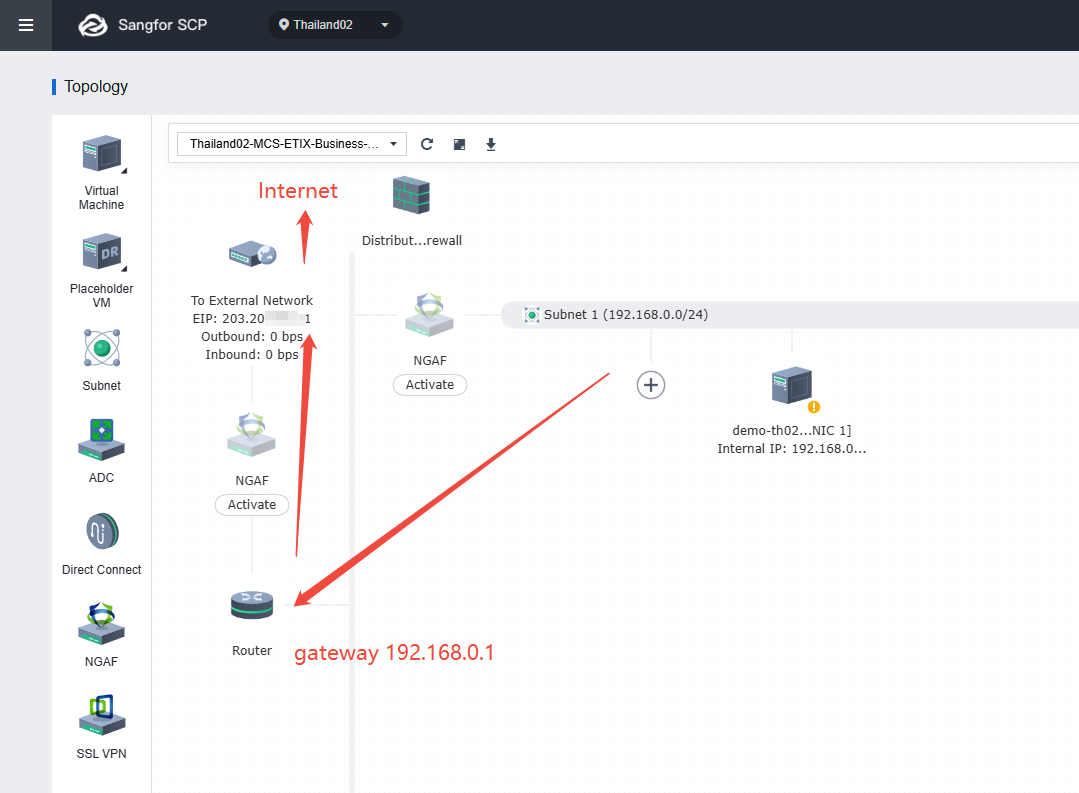This screenshot has width=1079, height=793.
Task: Click the Inbound: 0 bps text
Action: [x=252, y=355]
